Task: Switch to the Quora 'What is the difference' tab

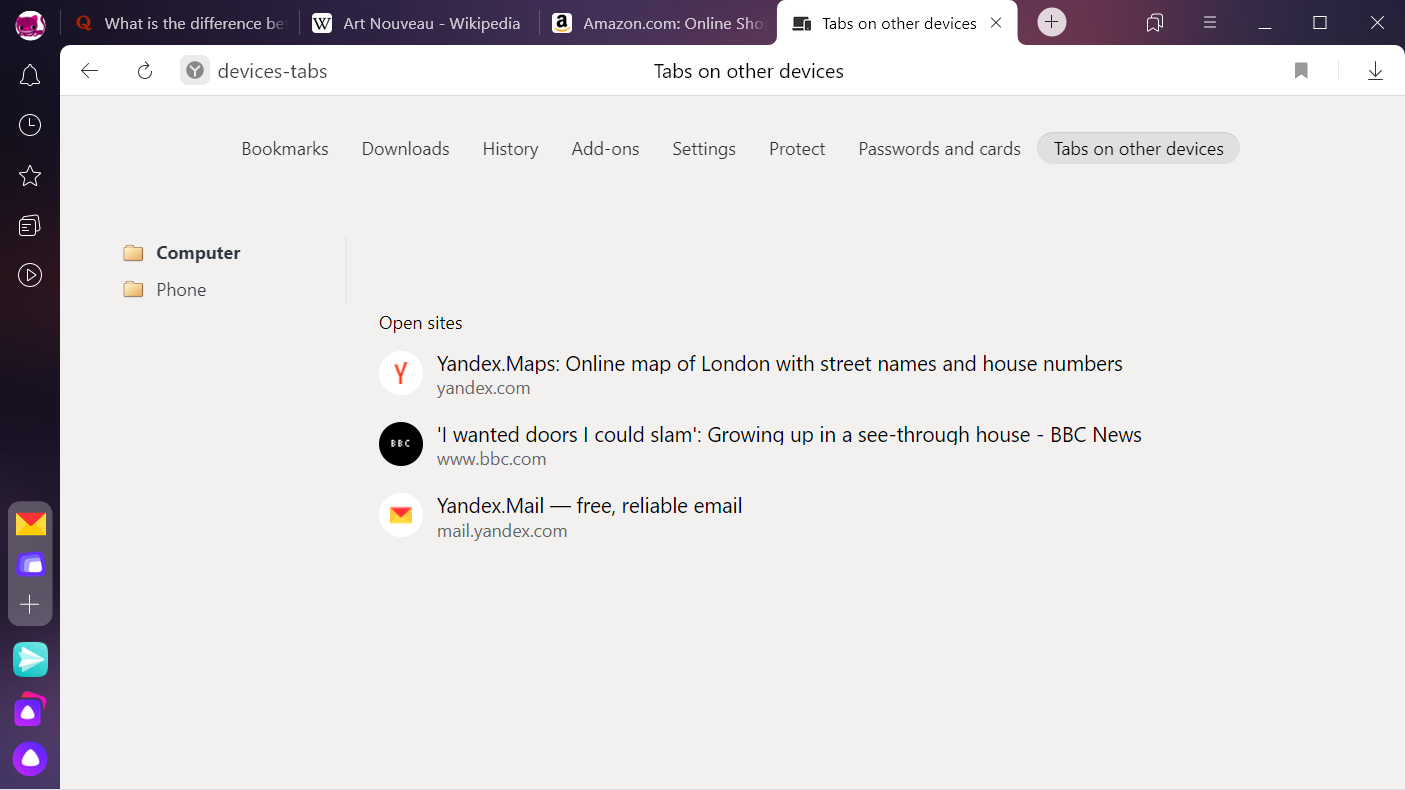Action: click(182, 23)
